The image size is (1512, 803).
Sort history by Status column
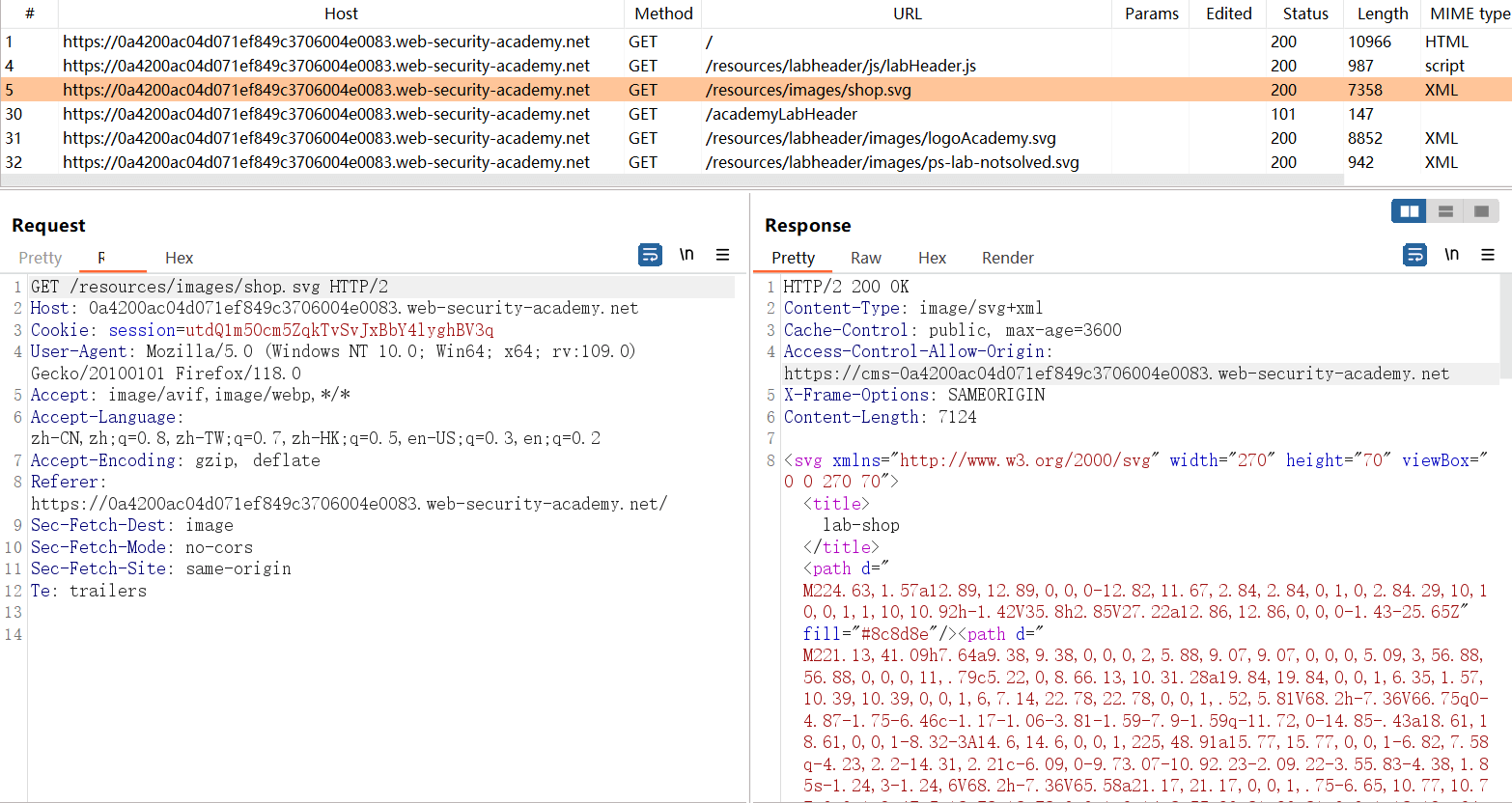(1305, 14)
